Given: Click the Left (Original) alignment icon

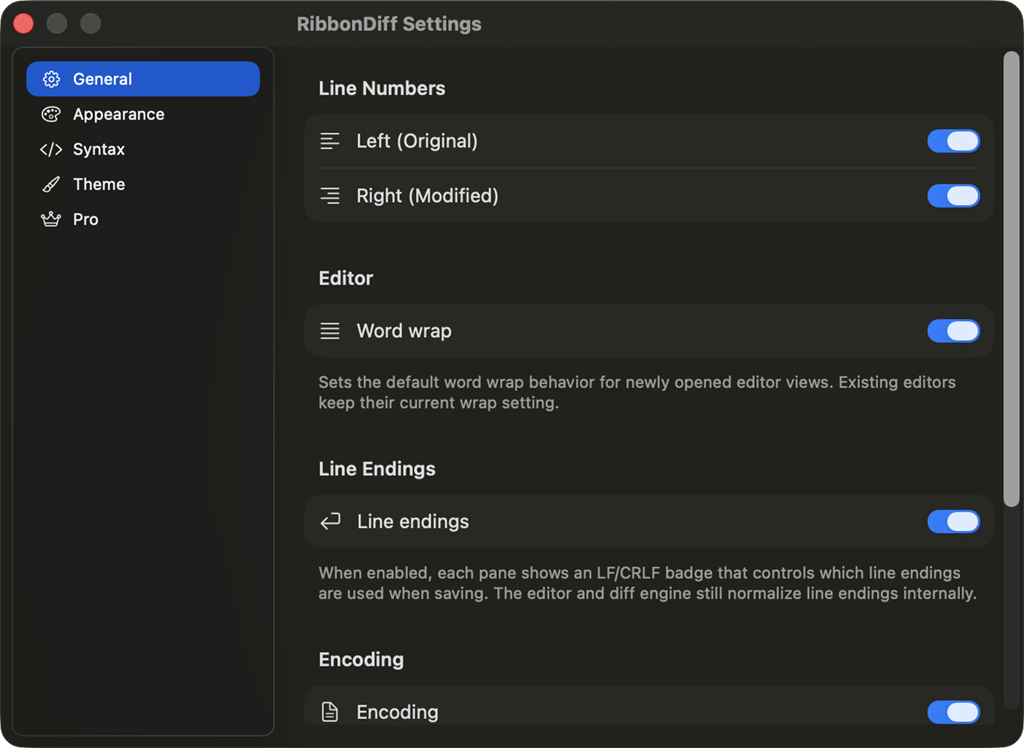Looking at the screenshot, I should [330, 141].
